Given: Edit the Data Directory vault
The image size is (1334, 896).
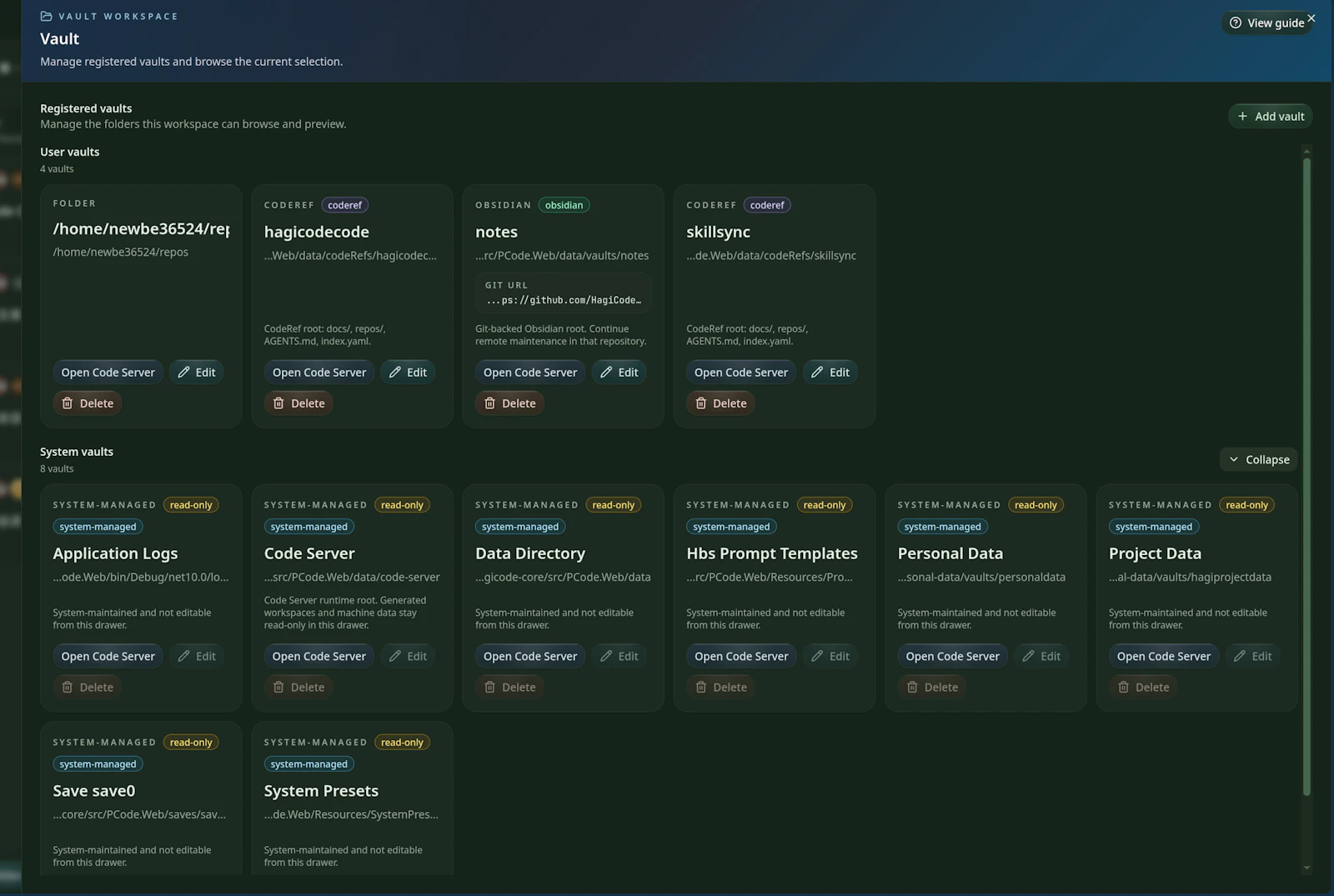Looking at the screenshot, I should pyautogui.click(x=619, y=656).
